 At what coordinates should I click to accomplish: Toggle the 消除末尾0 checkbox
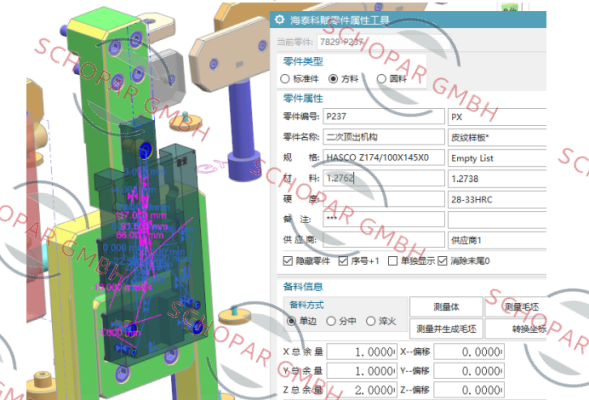(x=443, y=261)
